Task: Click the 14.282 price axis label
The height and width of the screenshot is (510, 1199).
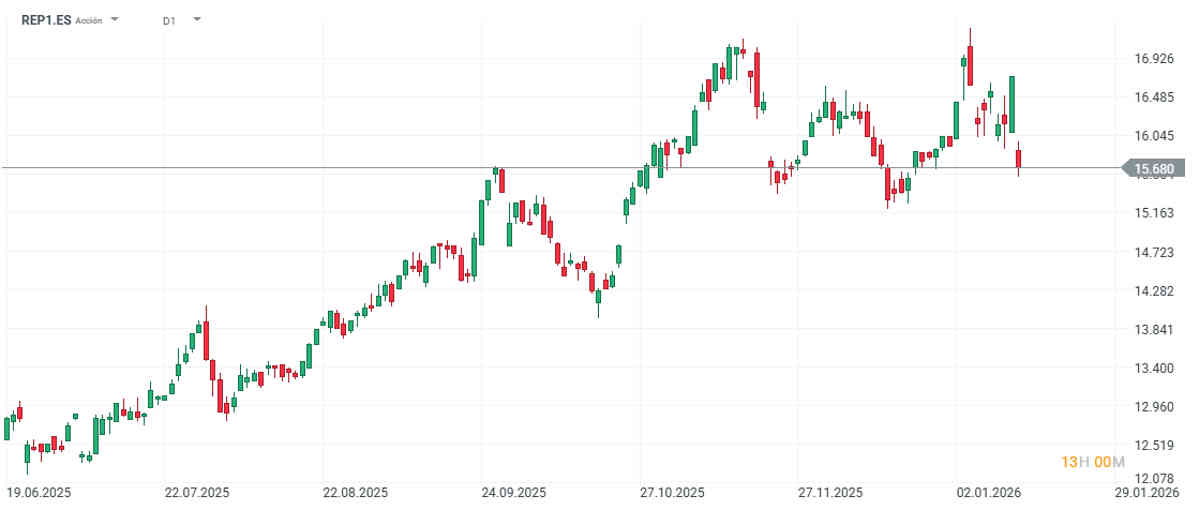Action: (x=1153, y=291)
